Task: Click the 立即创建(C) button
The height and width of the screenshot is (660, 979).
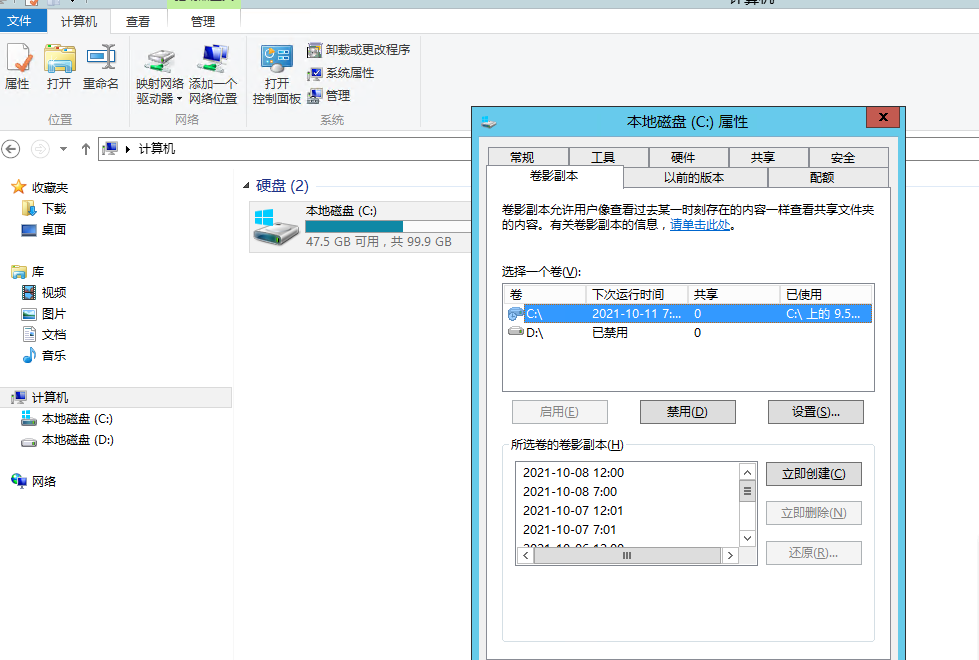Action: tap(814, 474)
